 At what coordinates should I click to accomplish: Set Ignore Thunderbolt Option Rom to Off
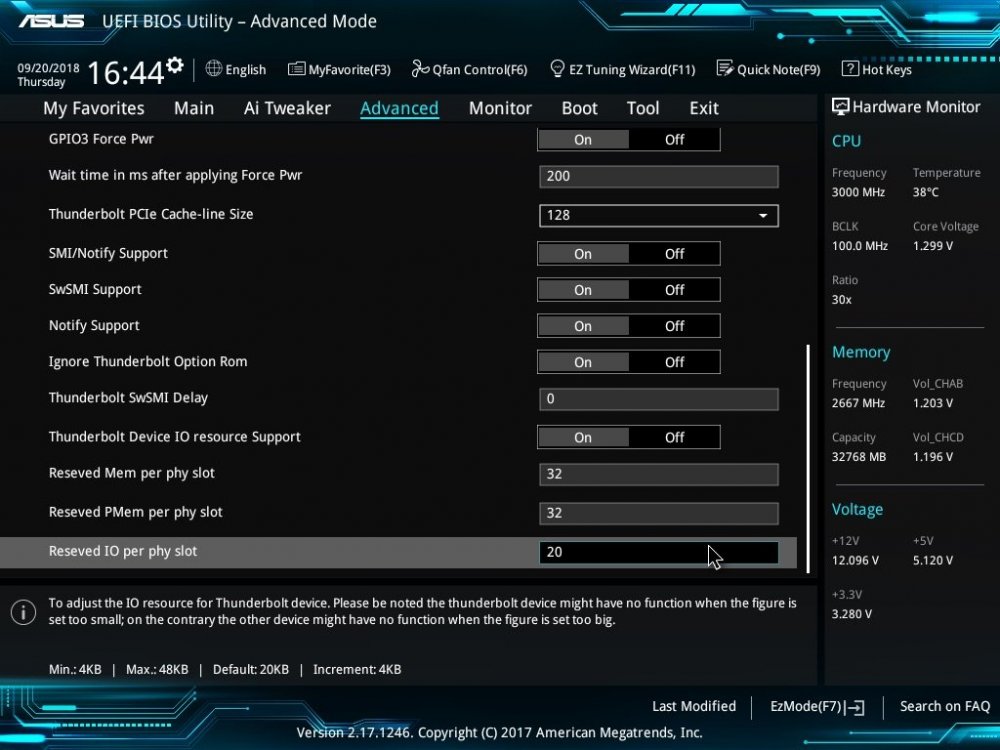coord(674,362)
